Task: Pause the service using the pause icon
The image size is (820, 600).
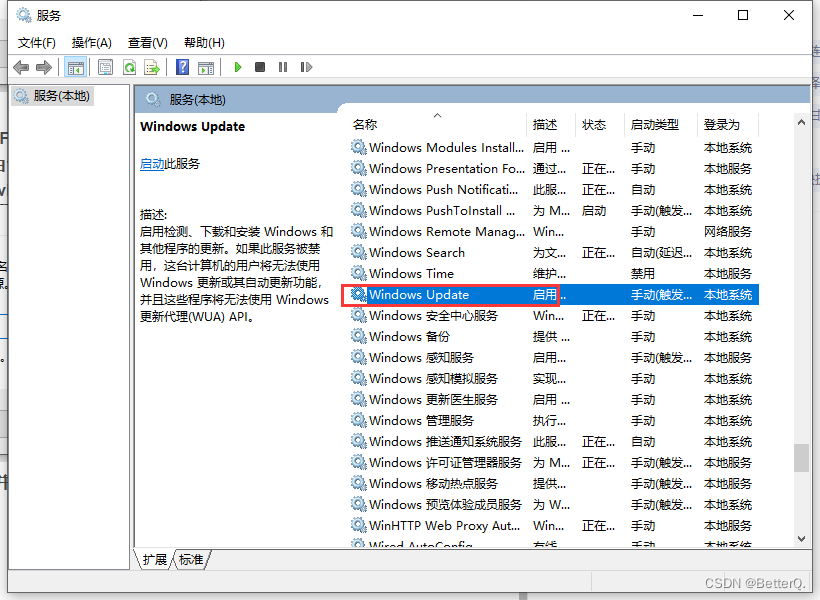Action: (283, 67)
